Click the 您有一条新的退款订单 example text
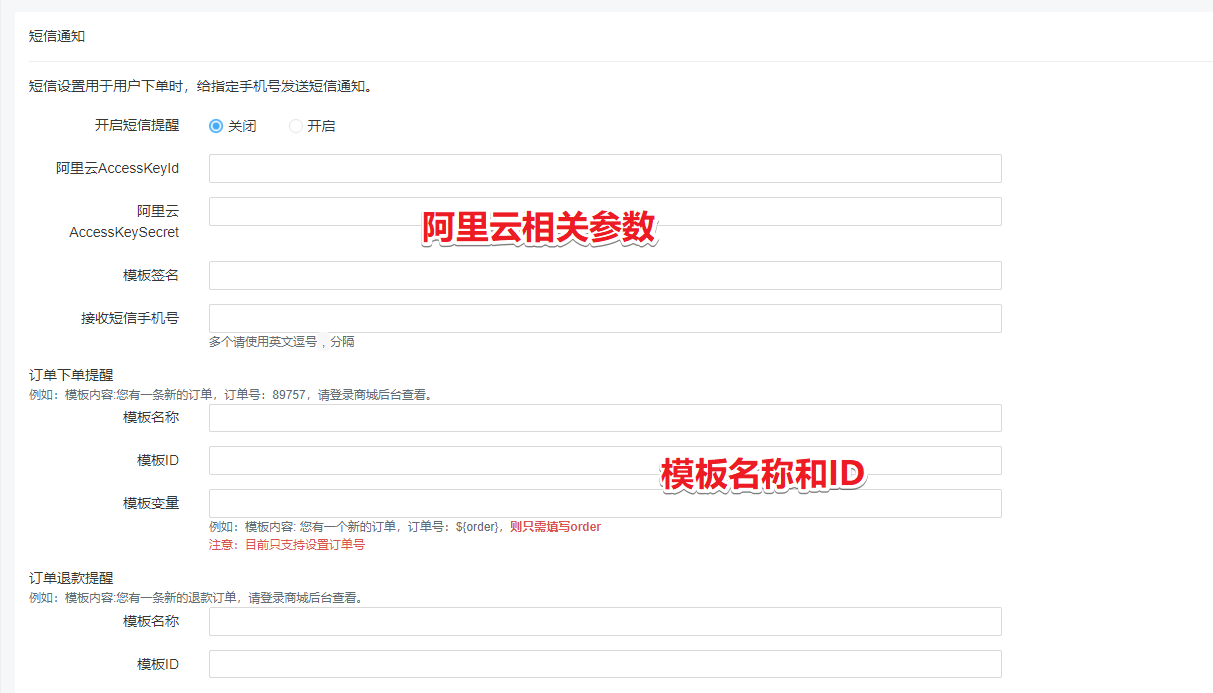Image resolution: width=1213 pixels, height=693 pixels. (x=195, y=598)
